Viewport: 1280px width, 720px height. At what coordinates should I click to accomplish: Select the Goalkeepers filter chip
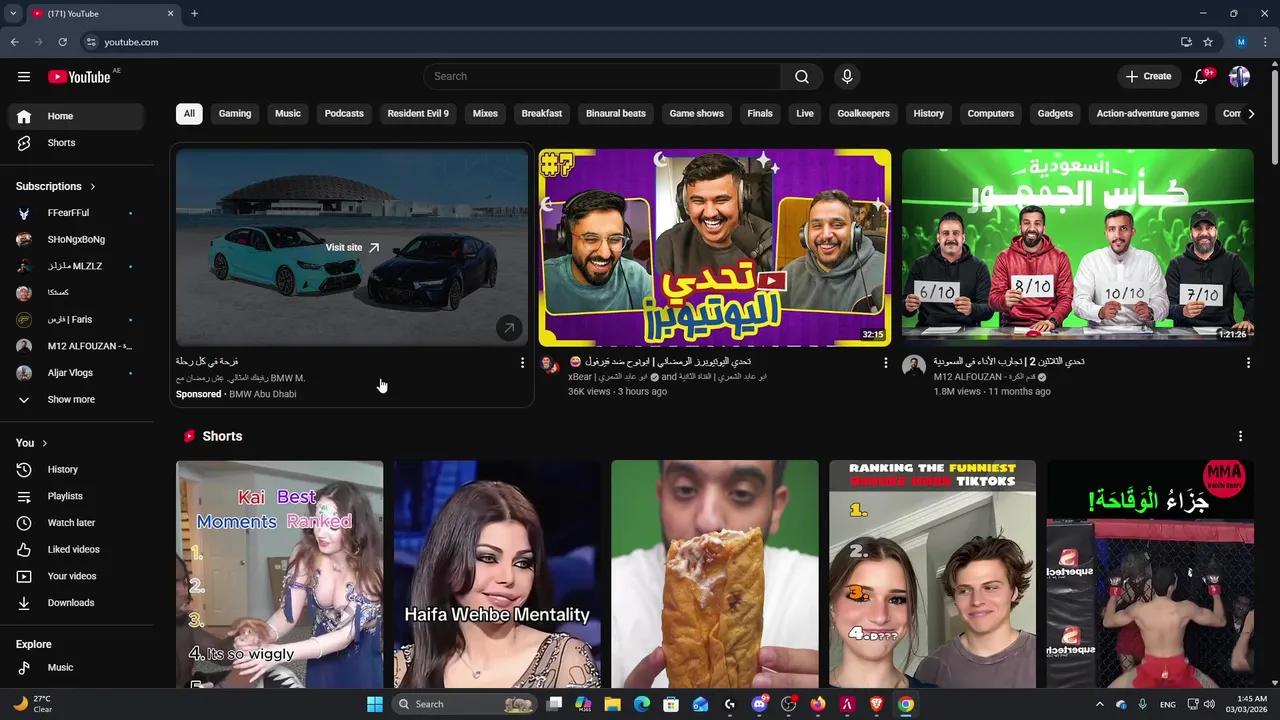point(863,114)
